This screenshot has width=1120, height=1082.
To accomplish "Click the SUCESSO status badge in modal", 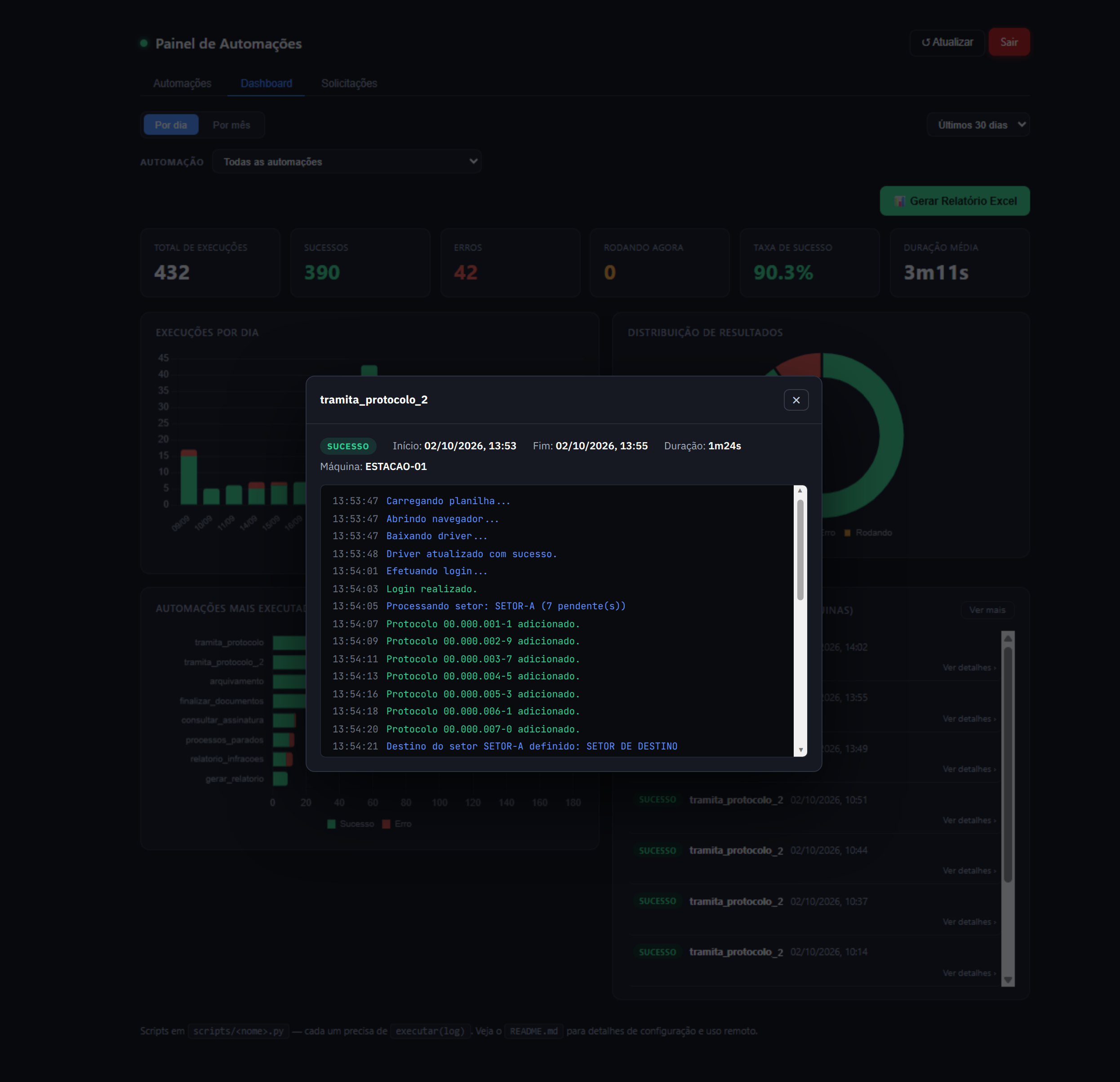I will pos(348,446).
